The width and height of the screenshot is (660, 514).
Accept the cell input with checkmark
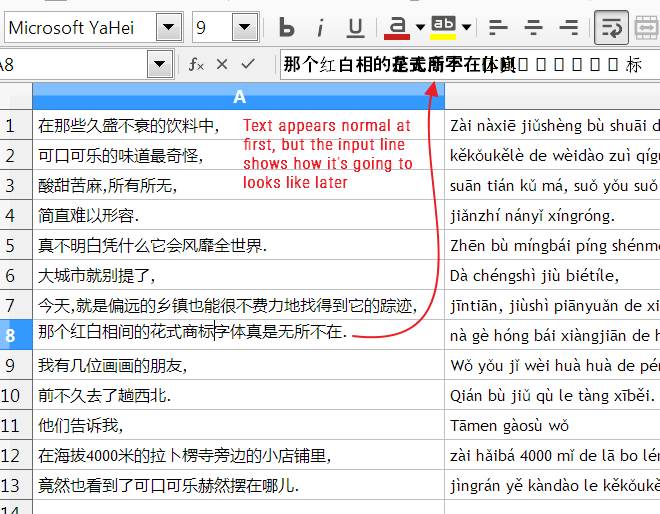(x=248, y=64)
